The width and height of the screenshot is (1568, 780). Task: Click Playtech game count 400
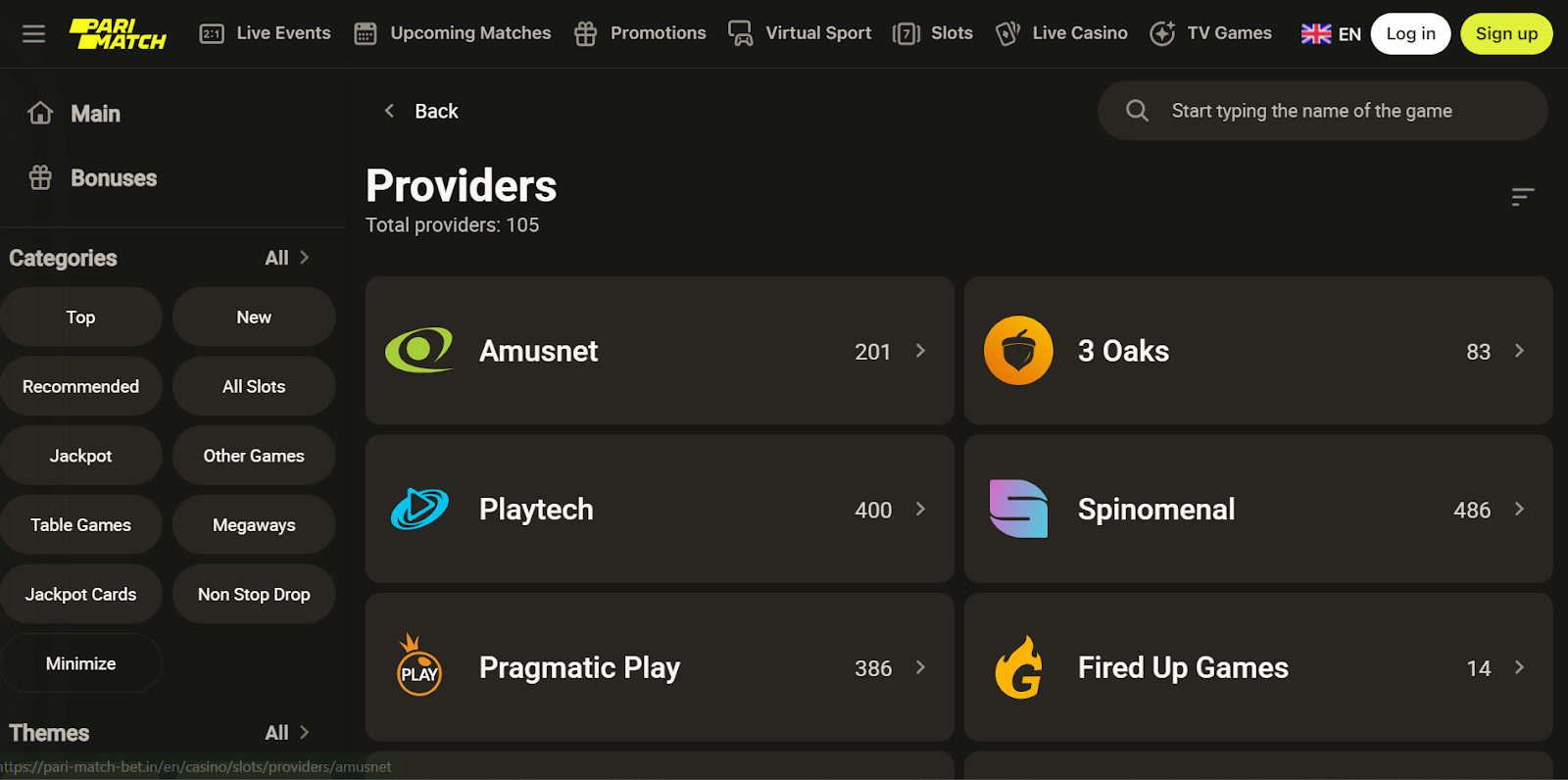[873, 510]
